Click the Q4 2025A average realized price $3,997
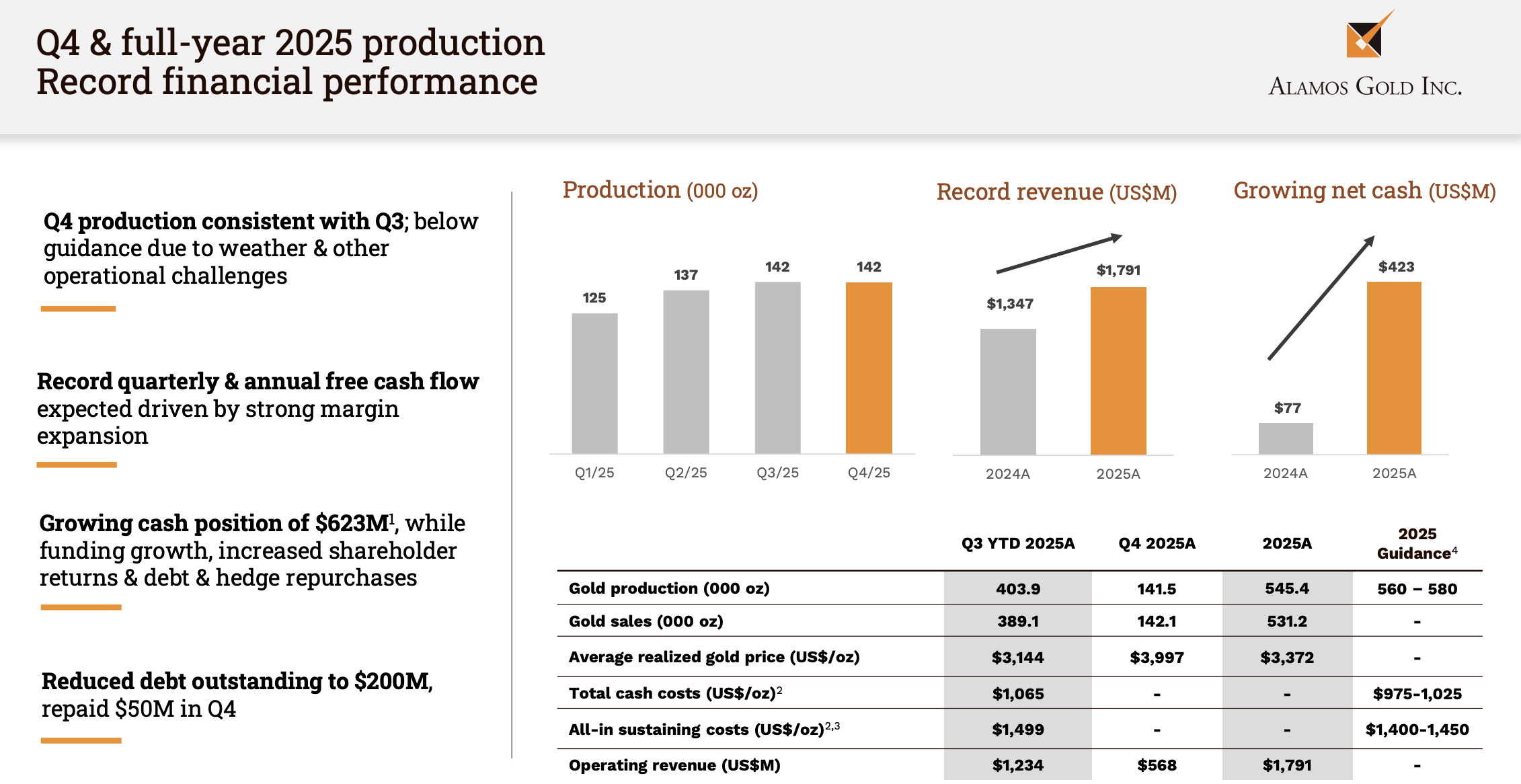 coord(1156,657)
